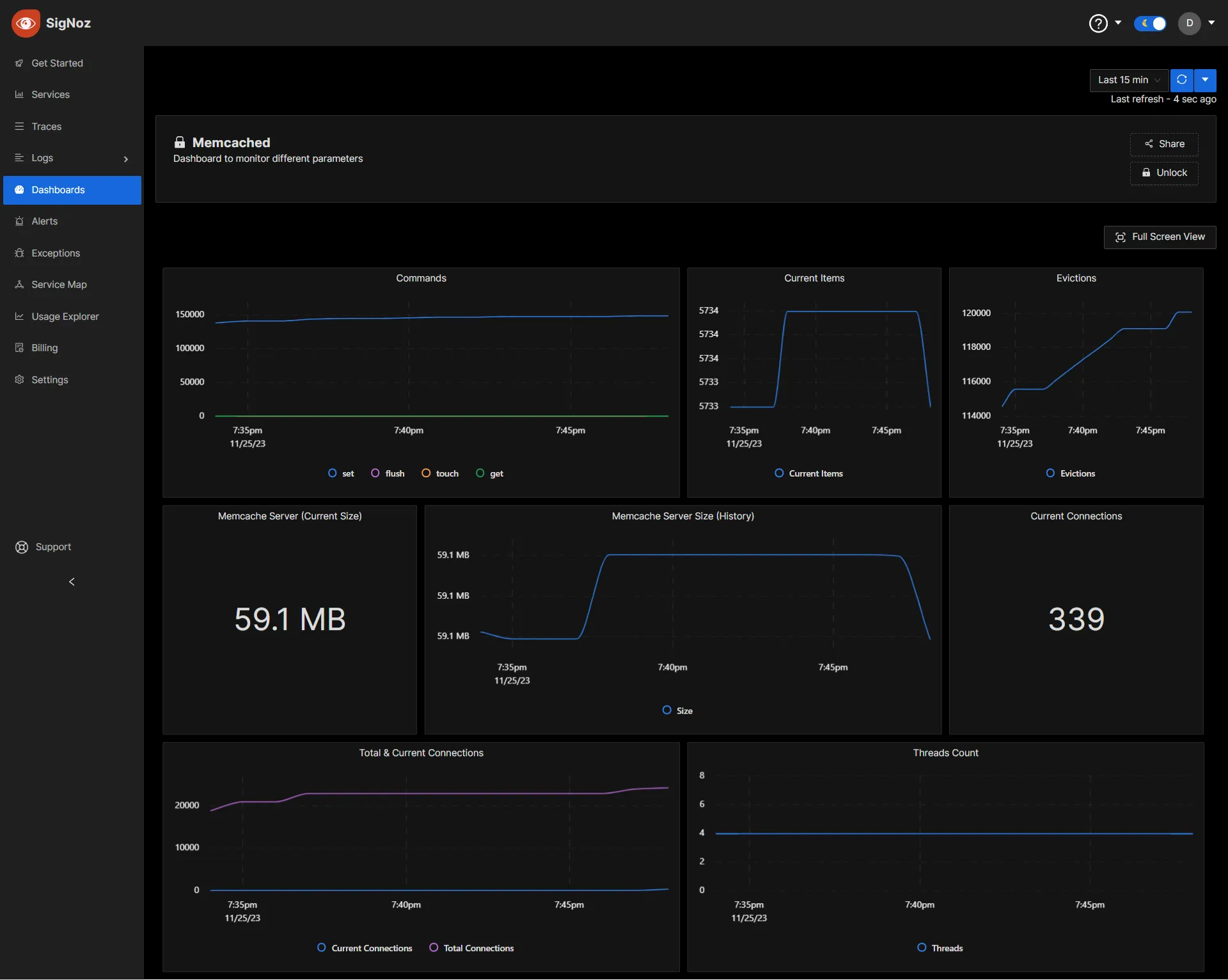Click the Dashboards palette icon
Image resolution: width=1228 pixels, height=980 pixels.
click(x=19, y=190)
